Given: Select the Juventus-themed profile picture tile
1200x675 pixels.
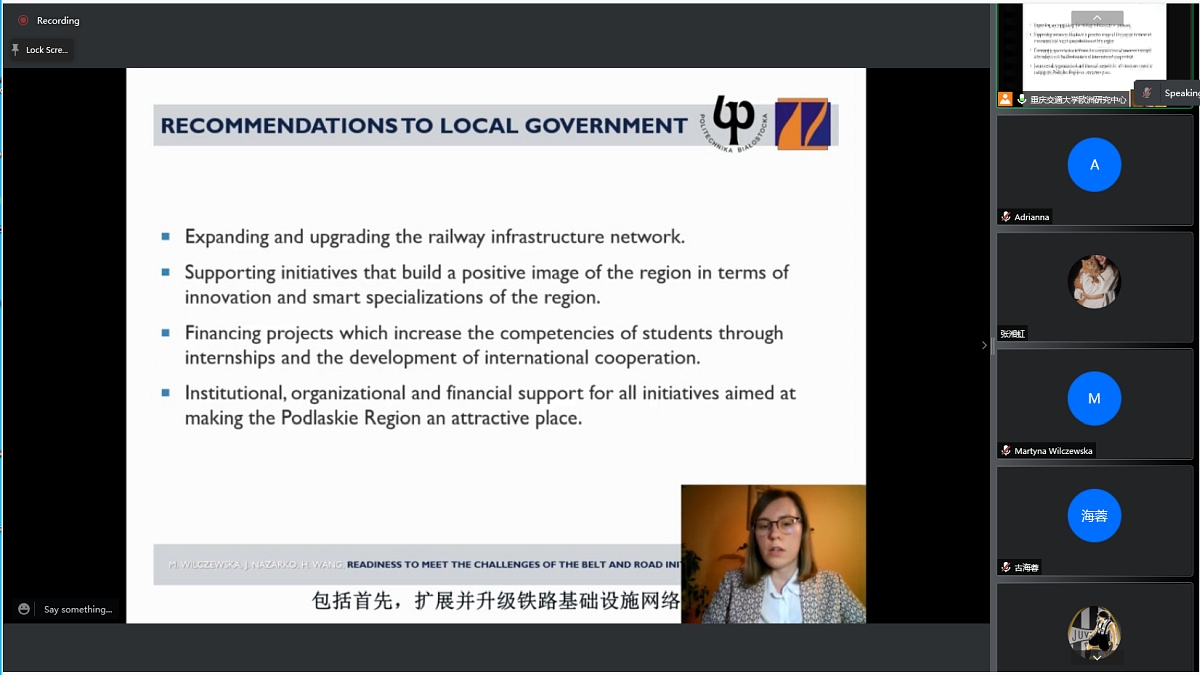Looking at the screenshot, I should [1094, 632].
